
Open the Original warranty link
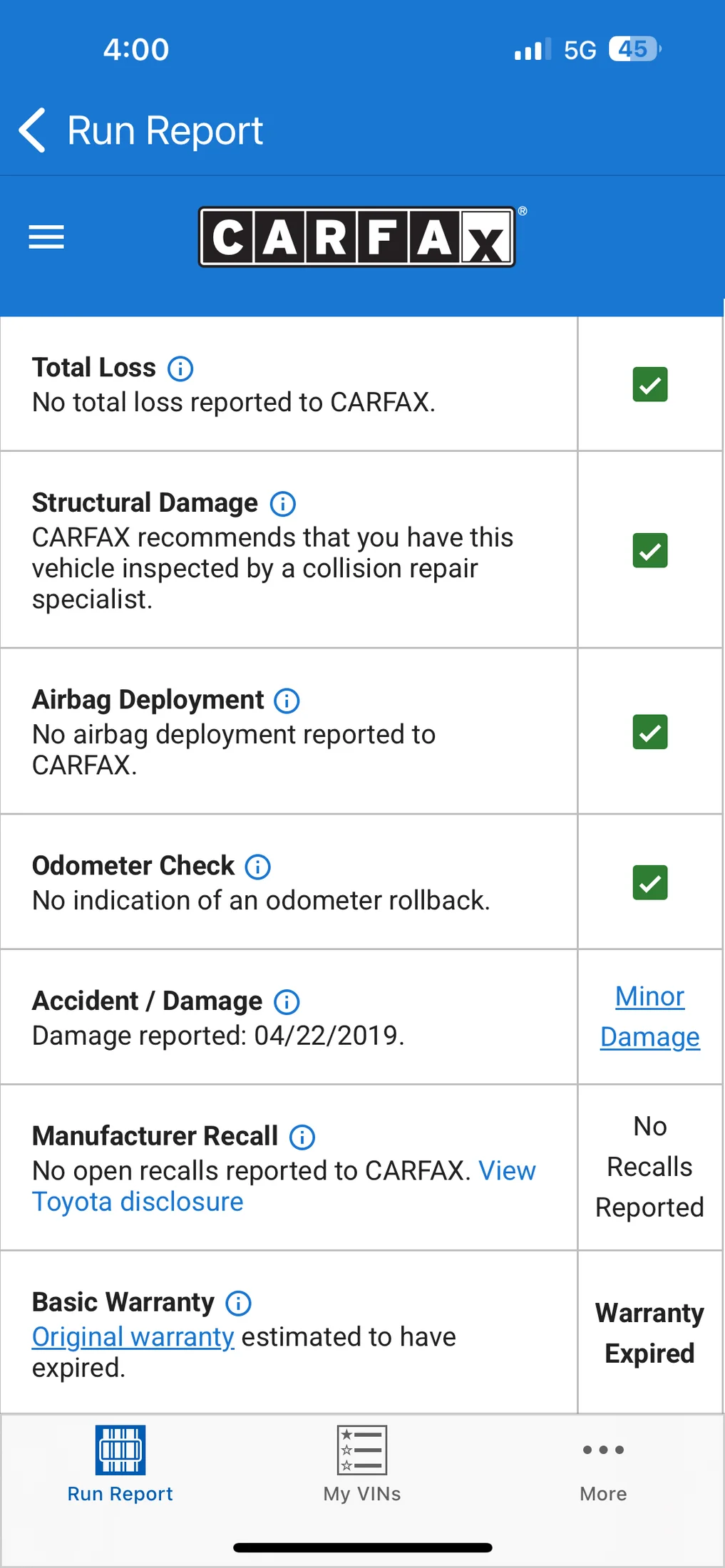click(133, 1337)
